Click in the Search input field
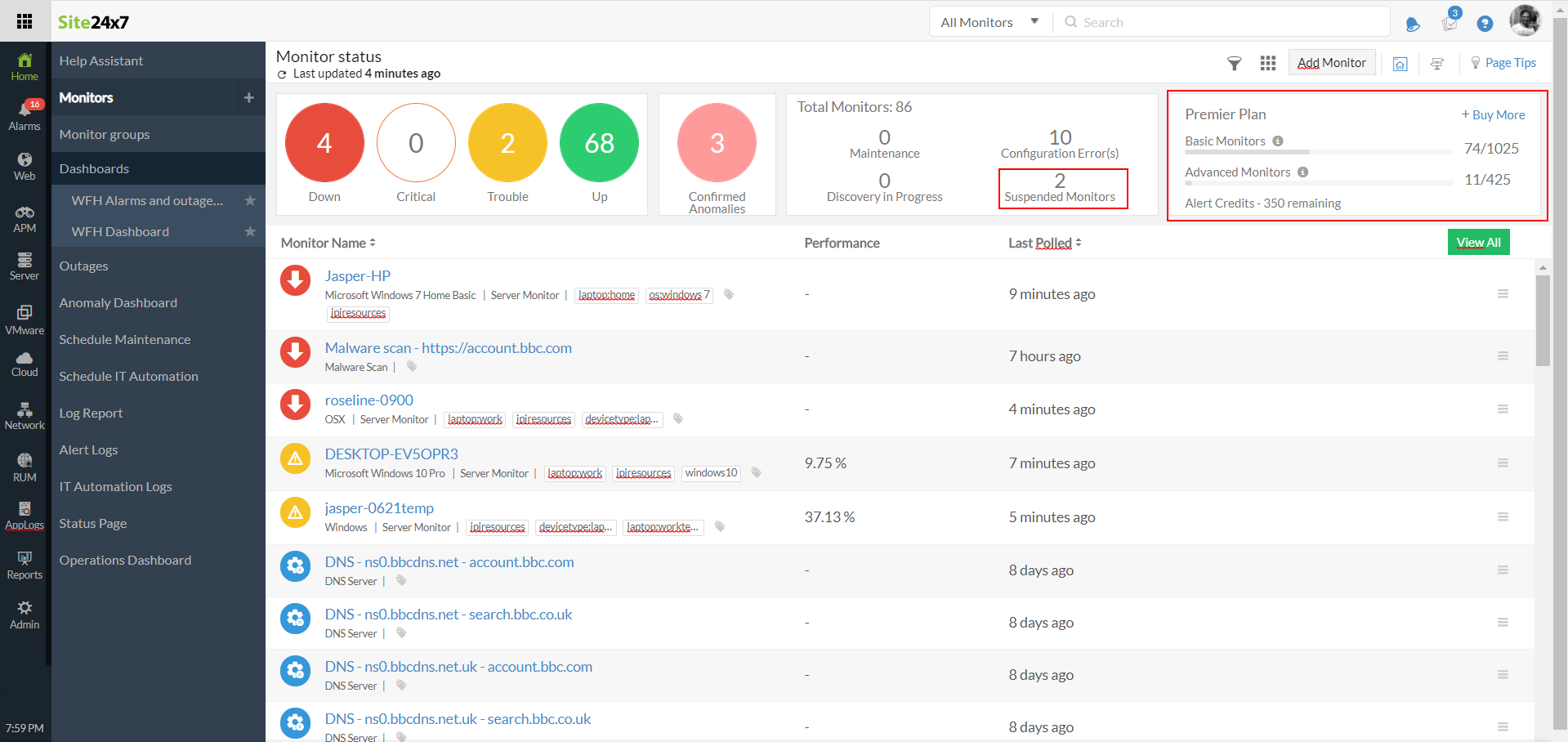Screen dimensions: 1568x742 click(x=1222, y=22)
